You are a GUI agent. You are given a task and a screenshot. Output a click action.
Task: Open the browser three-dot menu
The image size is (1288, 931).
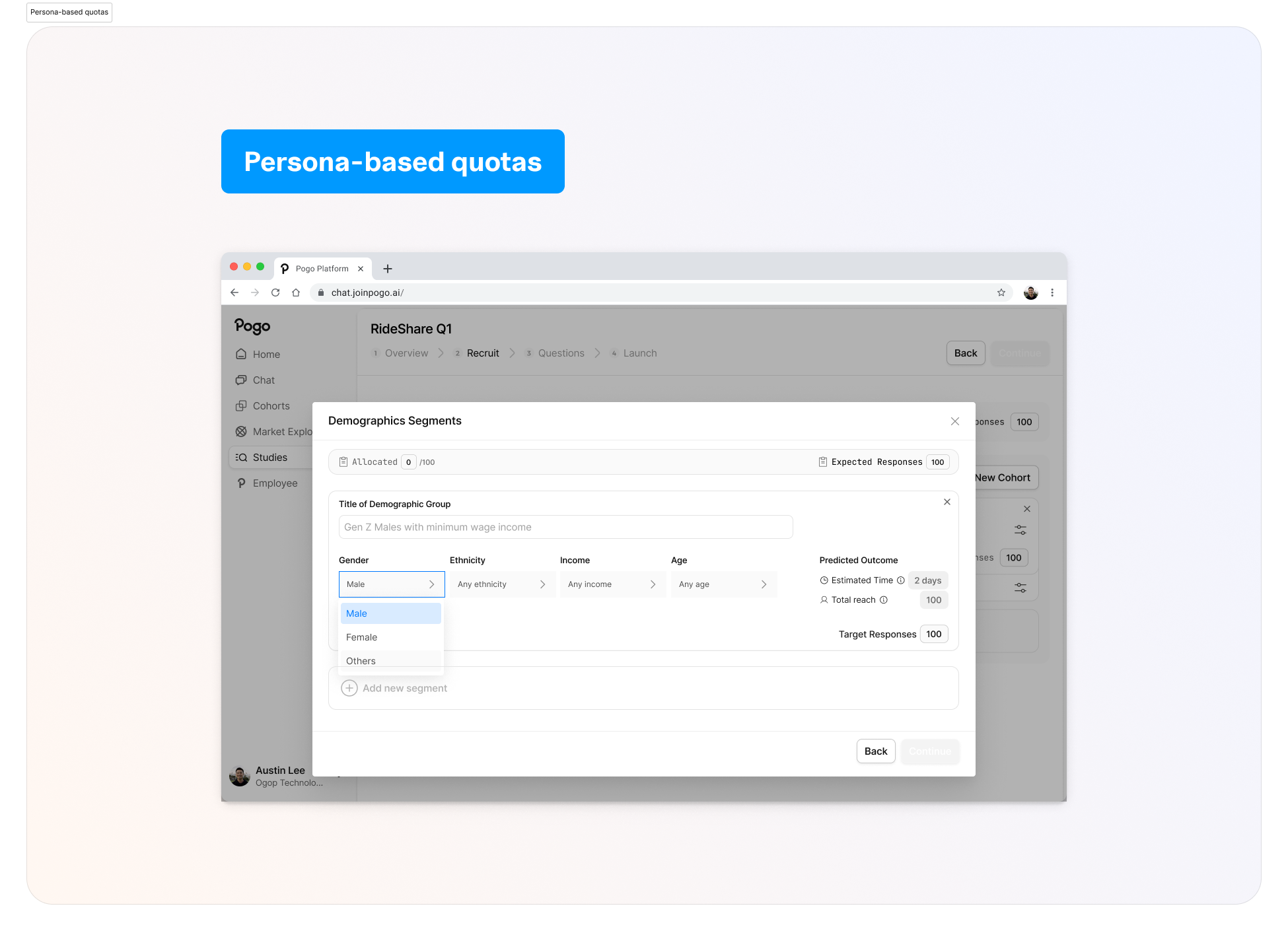[1052, 293]
